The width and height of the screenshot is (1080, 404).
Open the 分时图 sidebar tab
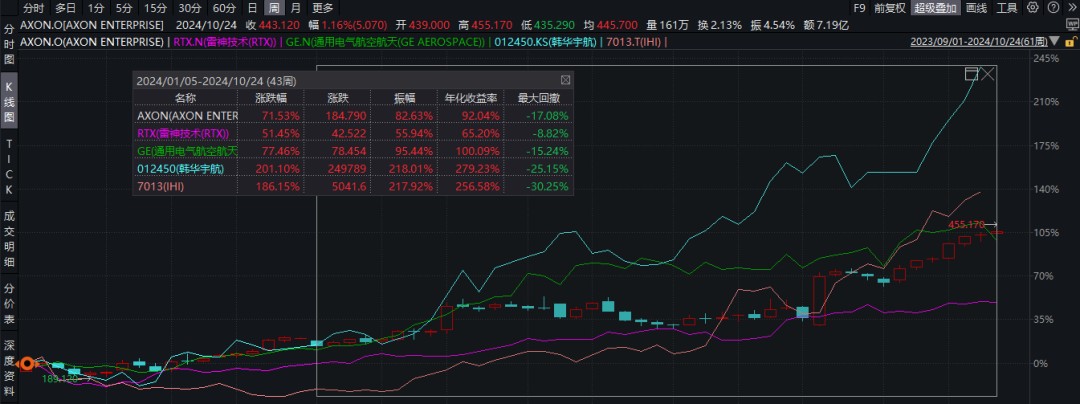pos(9,45)
